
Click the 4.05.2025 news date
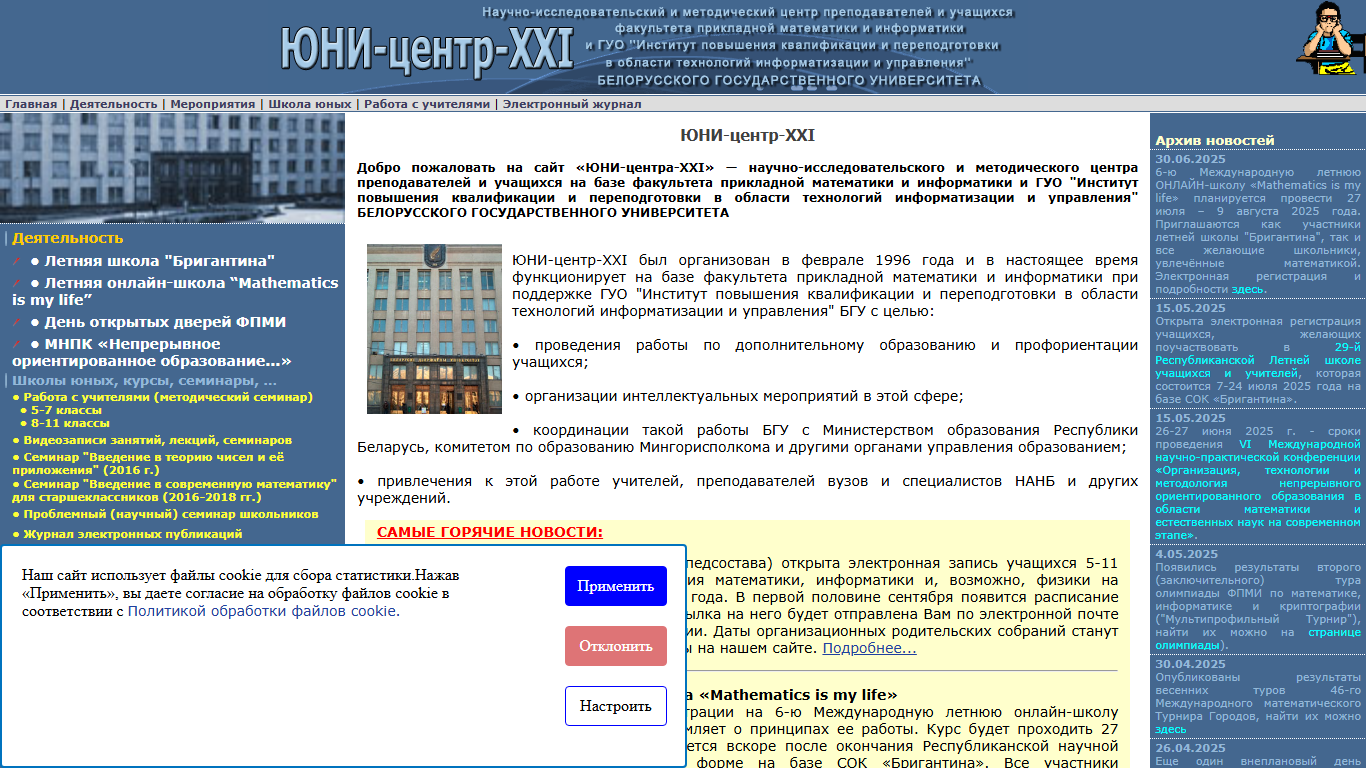(1186, 554)
